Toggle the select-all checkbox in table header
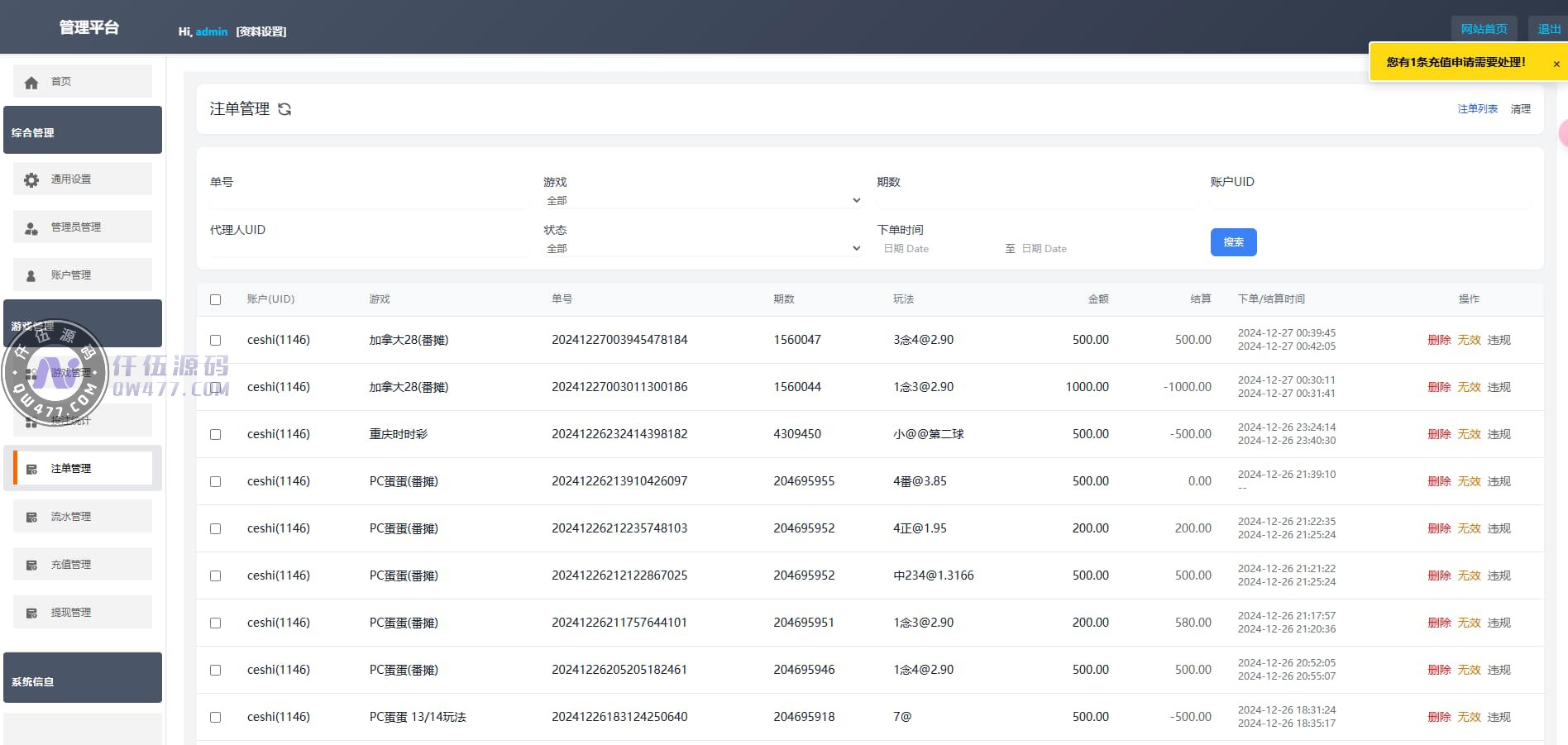Viewport: 1568px width, 745px height. pyautogui.click(x=216, y=300)
